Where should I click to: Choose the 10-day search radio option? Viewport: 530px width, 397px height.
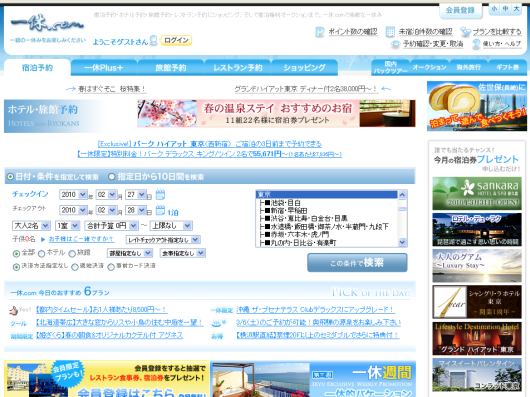(112, 177)
